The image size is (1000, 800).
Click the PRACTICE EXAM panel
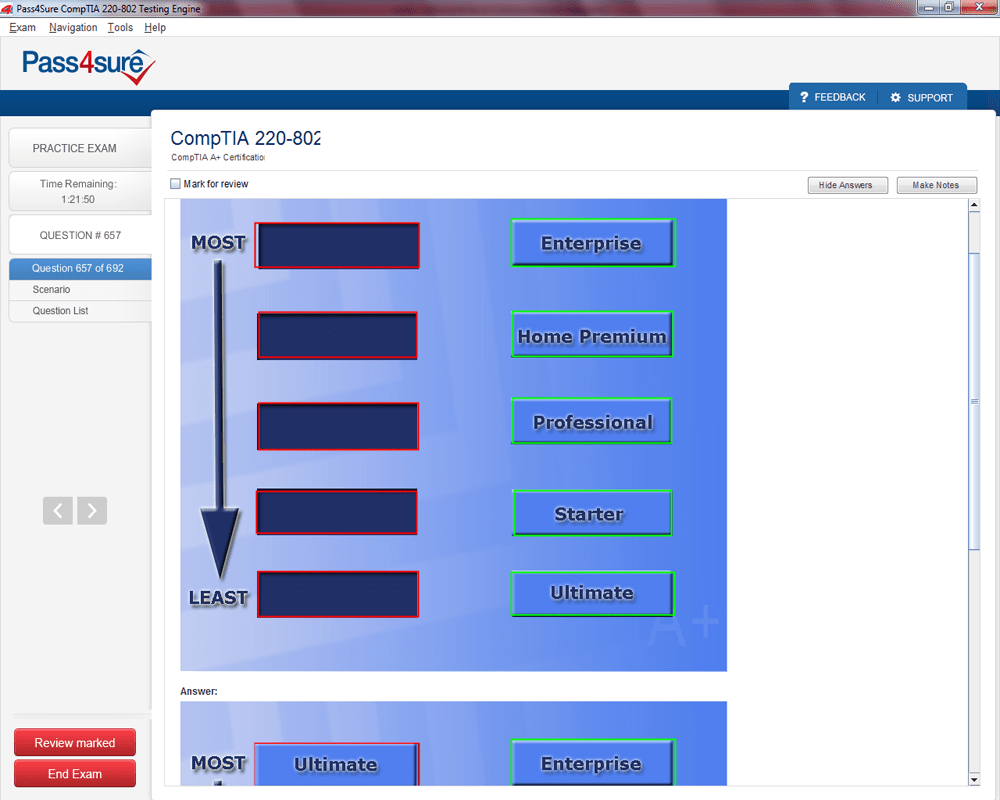click(x=80, y=148)
